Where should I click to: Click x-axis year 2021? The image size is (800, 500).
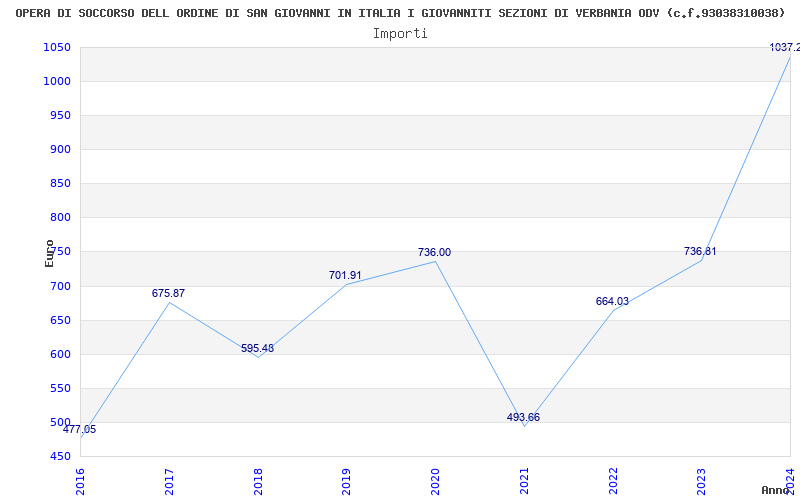pos(524,481)
